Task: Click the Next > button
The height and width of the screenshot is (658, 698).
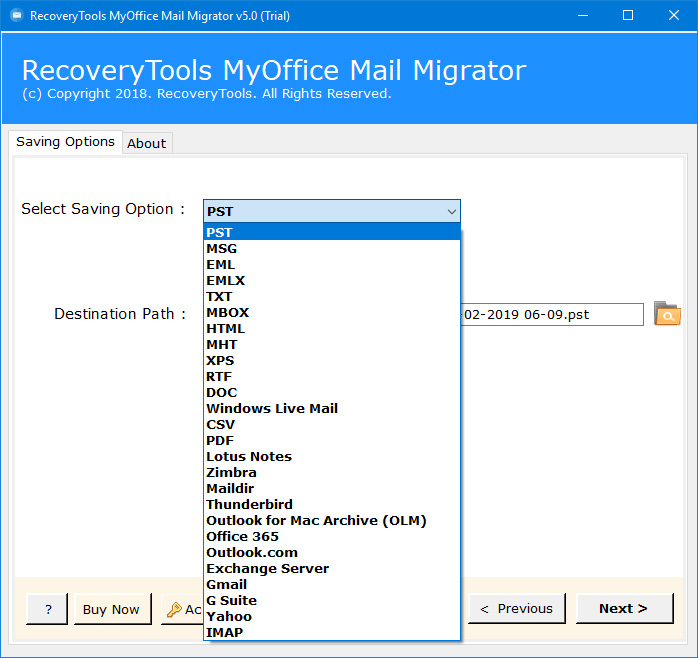Action: tap(624, 609)
